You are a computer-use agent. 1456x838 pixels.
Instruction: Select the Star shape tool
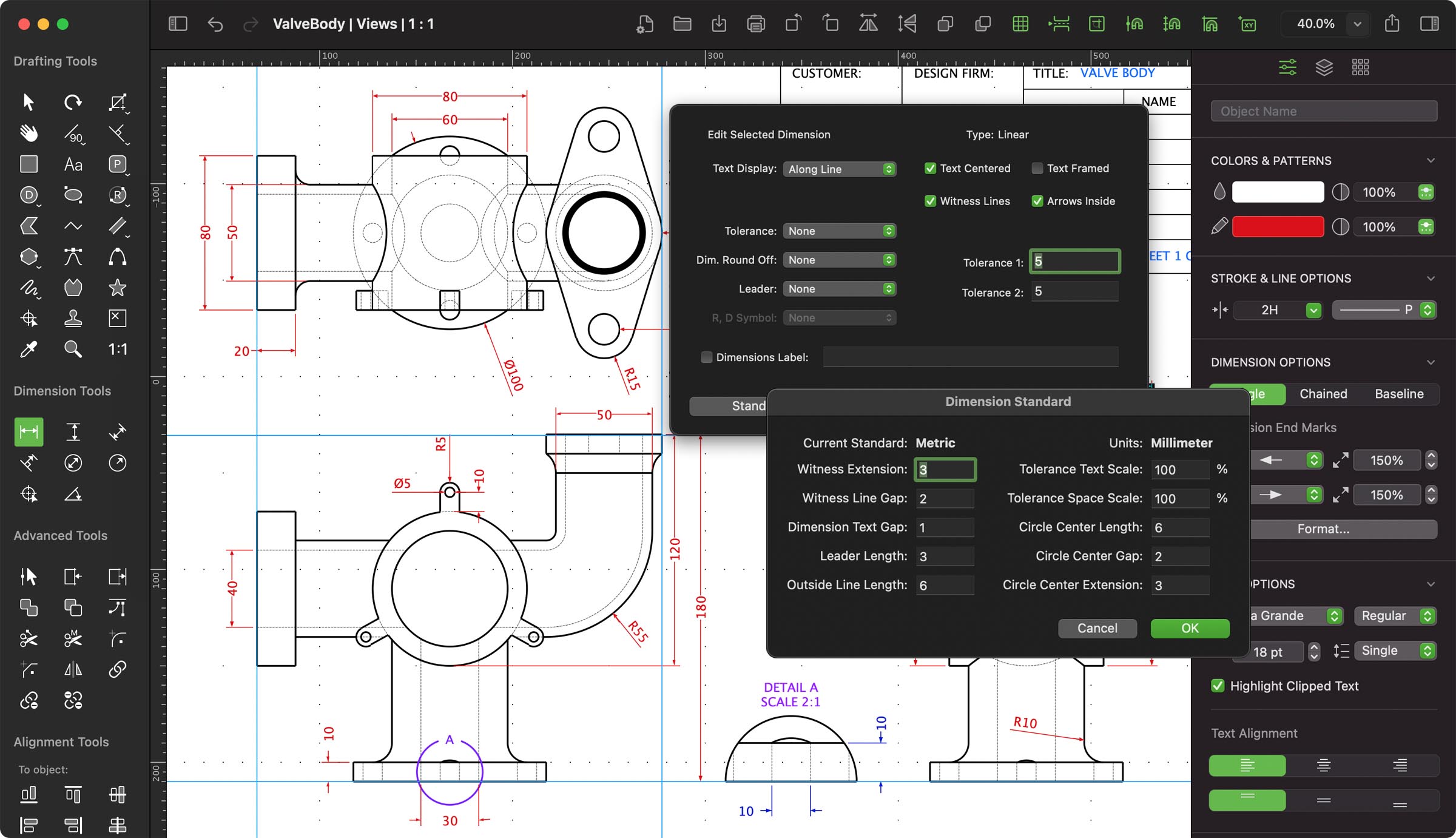[117, 288]
